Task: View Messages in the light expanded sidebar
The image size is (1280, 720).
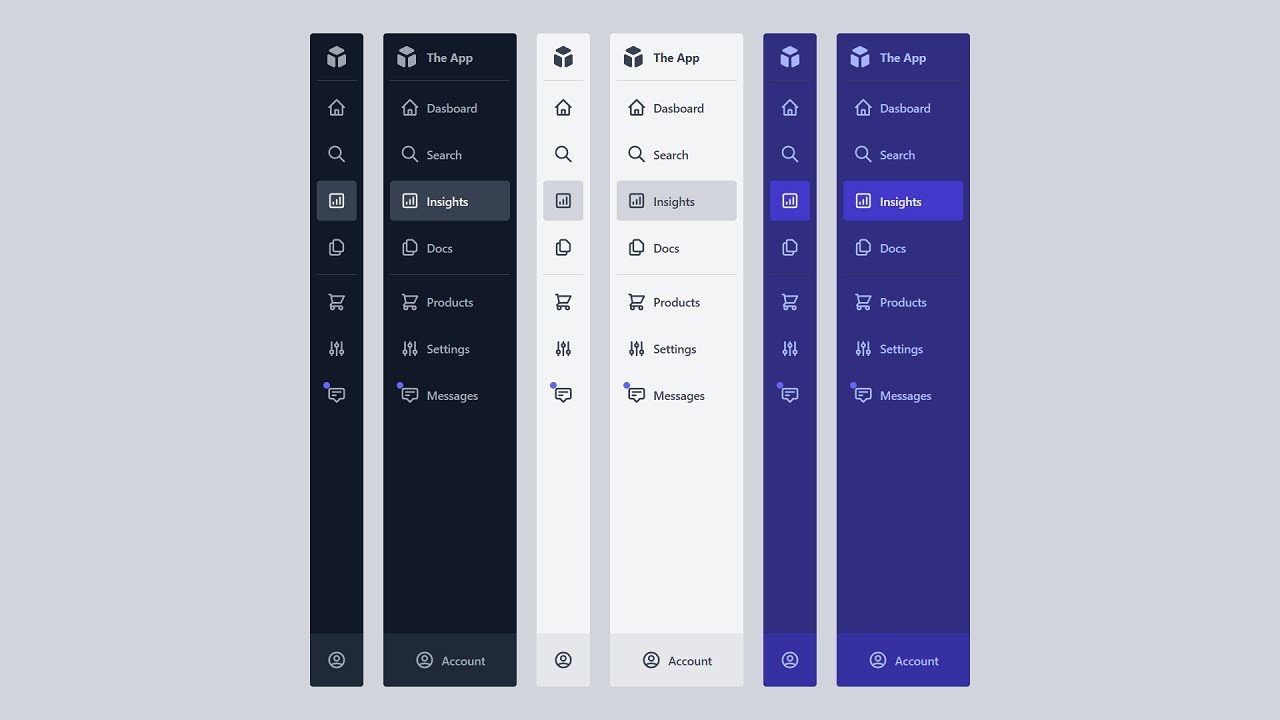Action: click(x=677, y=395)
